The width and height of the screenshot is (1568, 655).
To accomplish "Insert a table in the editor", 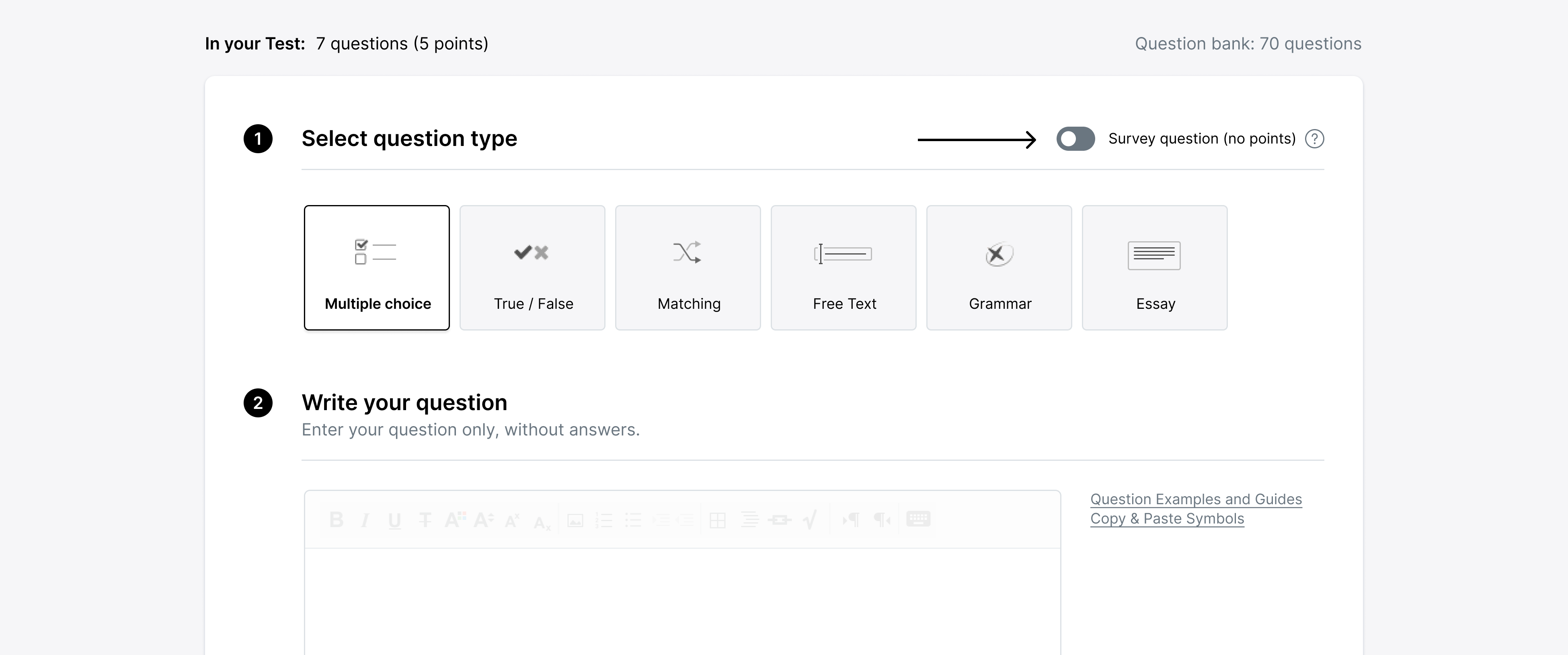I will tap(718, 520).
